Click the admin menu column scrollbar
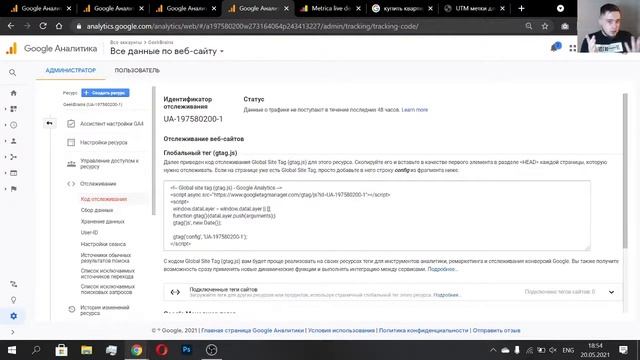 tap(153, 150)
